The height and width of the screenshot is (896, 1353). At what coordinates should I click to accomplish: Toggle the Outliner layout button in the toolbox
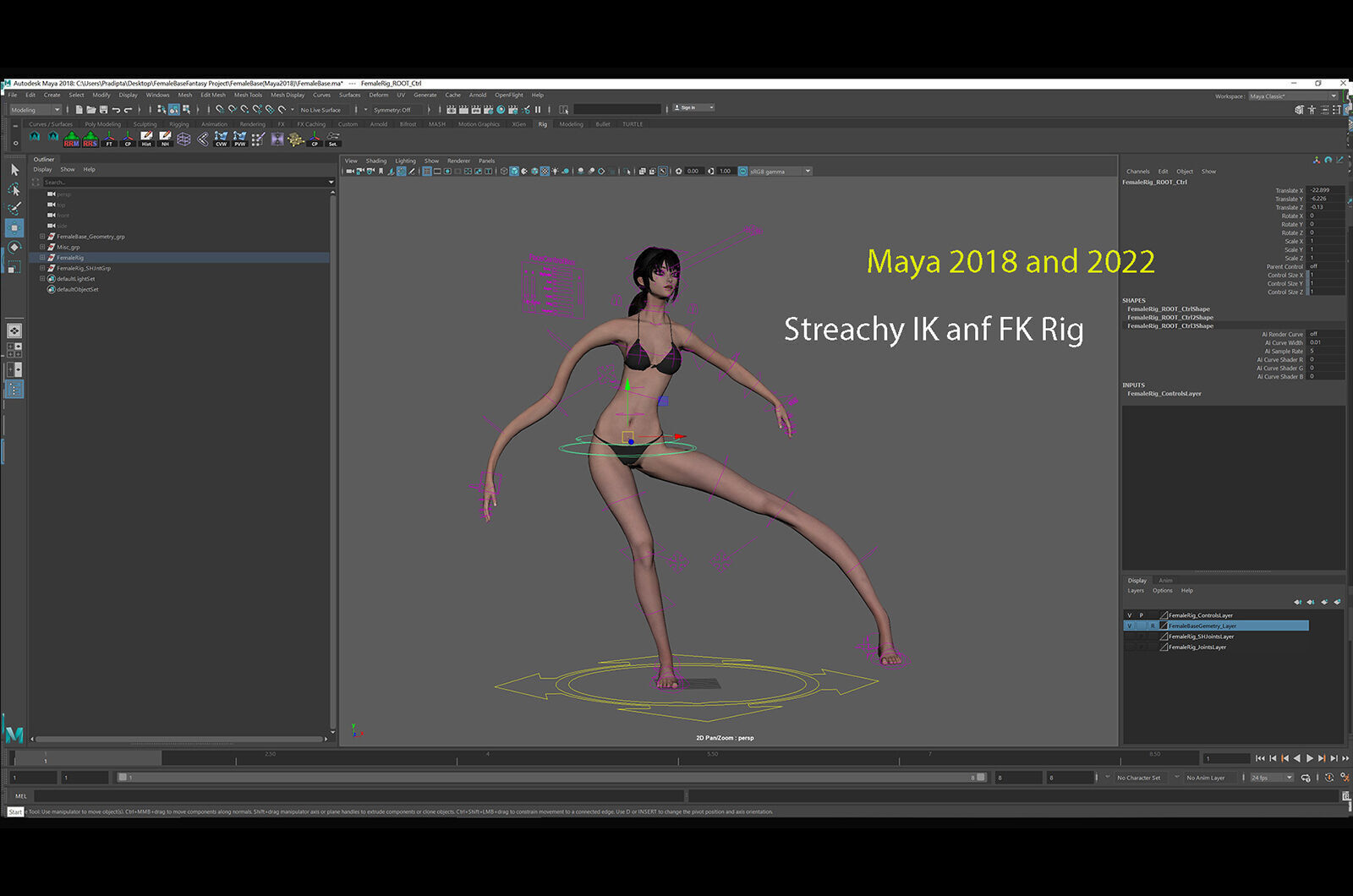(14, 389)
